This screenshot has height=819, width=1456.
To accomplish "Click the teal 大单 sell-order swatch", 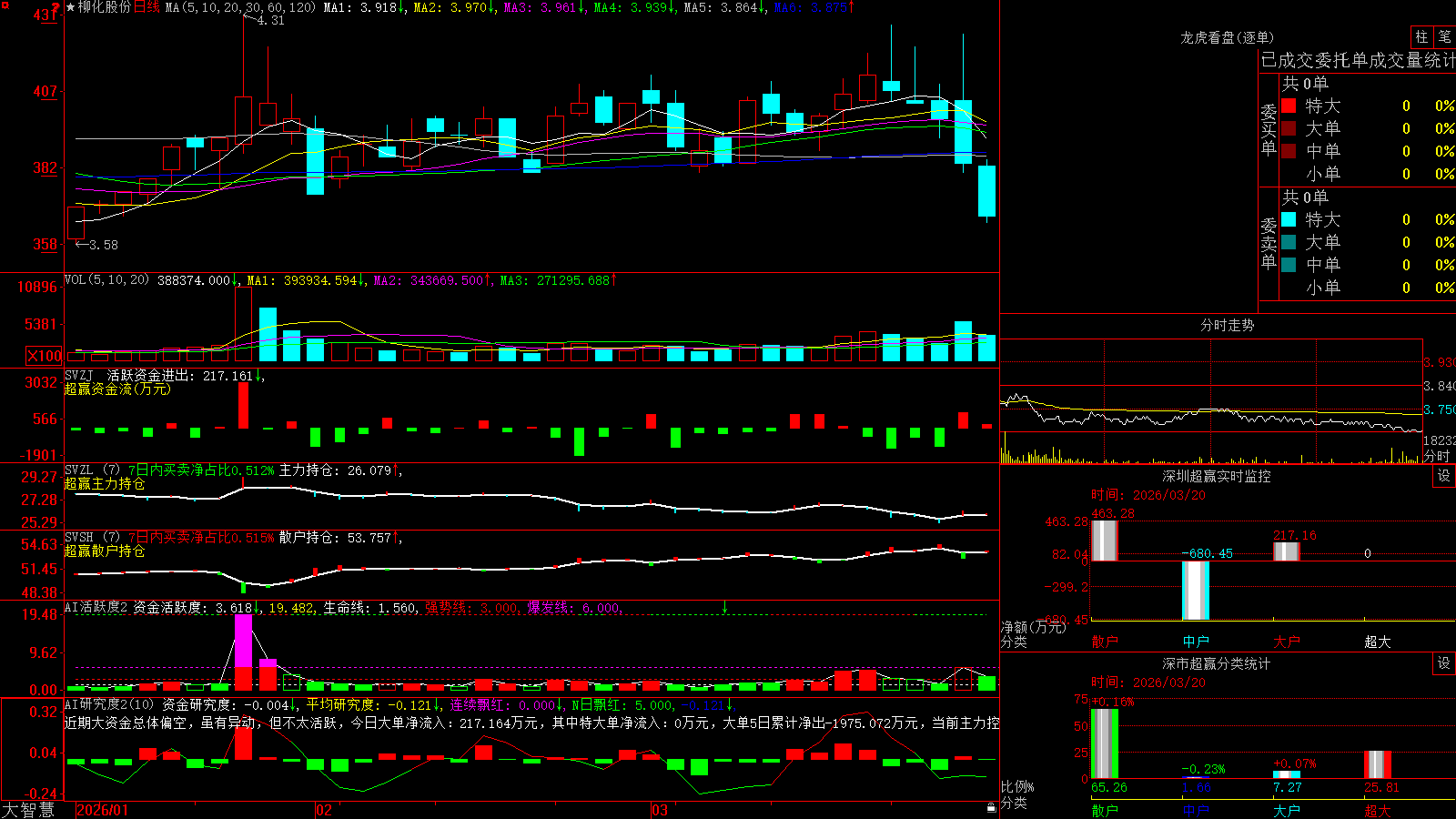I will (1289, 242).
